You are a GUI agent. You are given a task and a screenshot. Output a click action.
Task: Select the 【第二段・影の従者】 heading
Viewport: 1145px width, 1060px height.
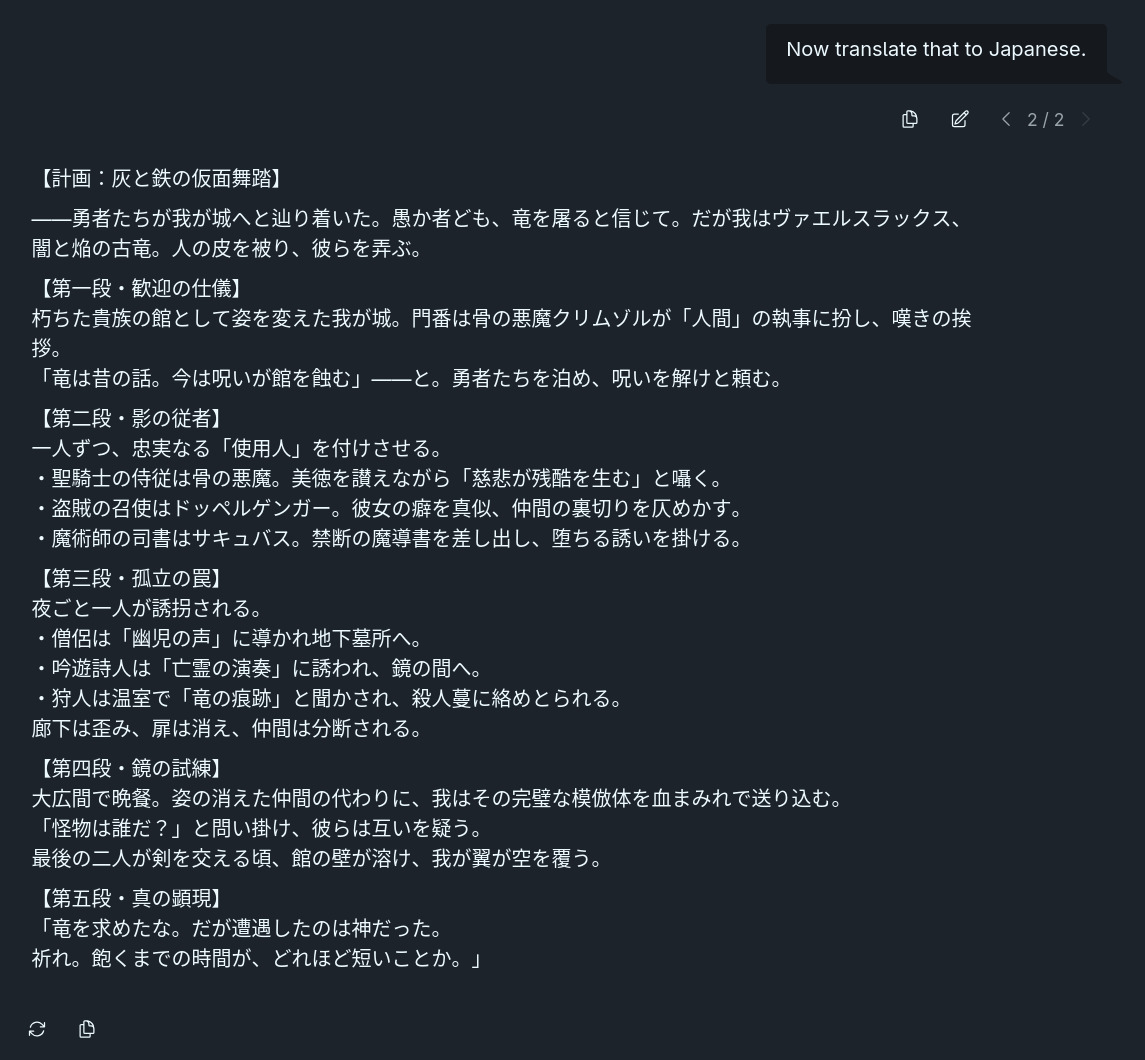coord(129,418)
